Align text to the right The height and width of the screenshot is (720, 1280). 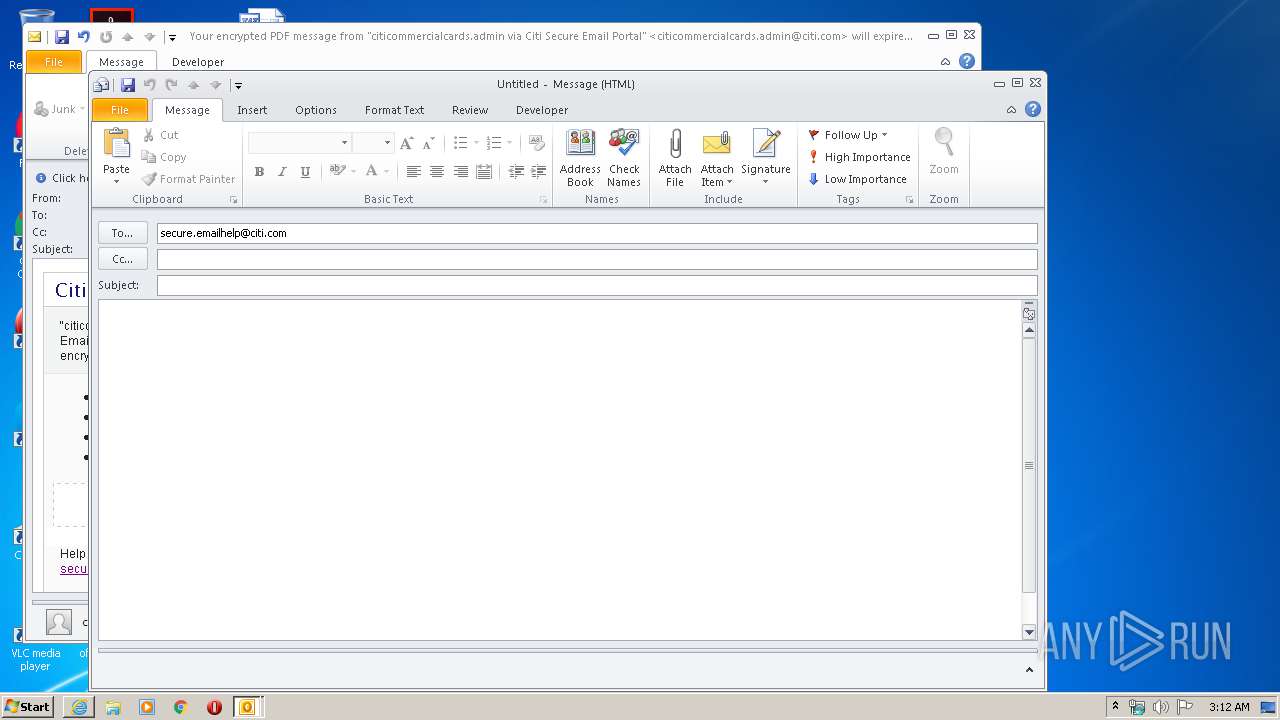461,172
